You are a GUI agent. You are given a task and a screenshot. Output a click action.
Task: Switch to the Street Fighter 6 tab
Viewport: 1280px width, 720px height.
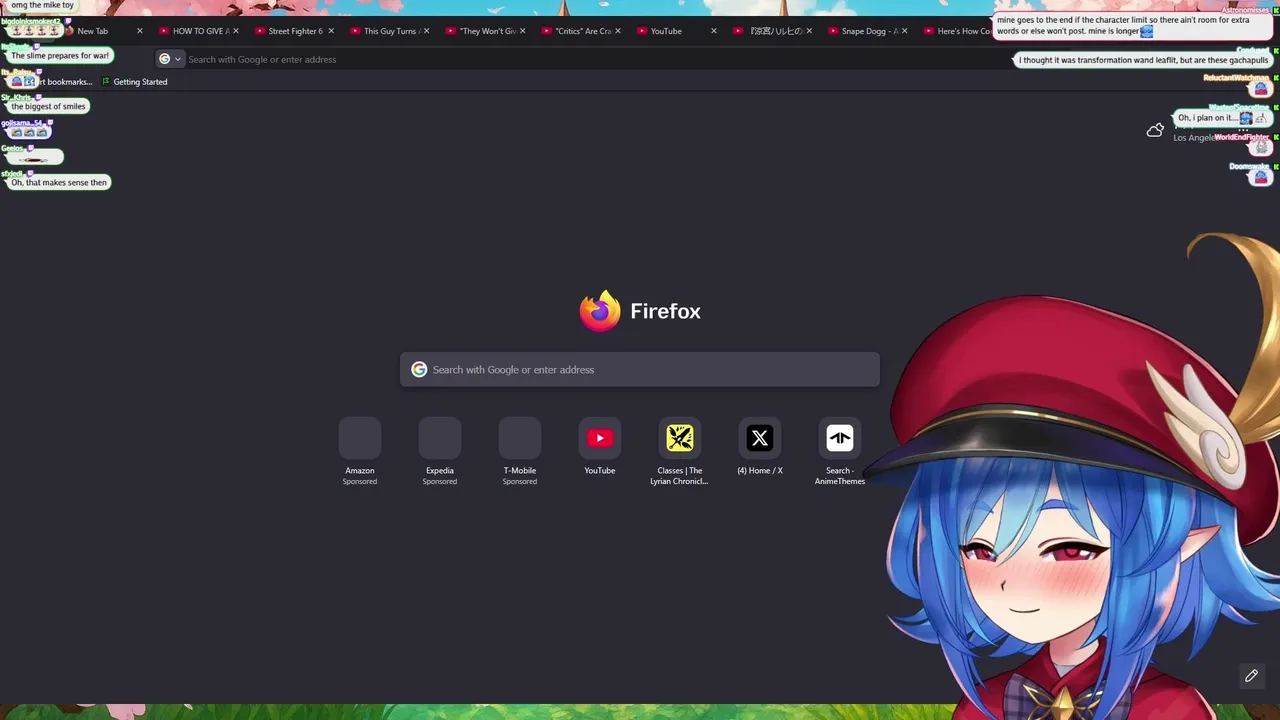coord(295,31)
